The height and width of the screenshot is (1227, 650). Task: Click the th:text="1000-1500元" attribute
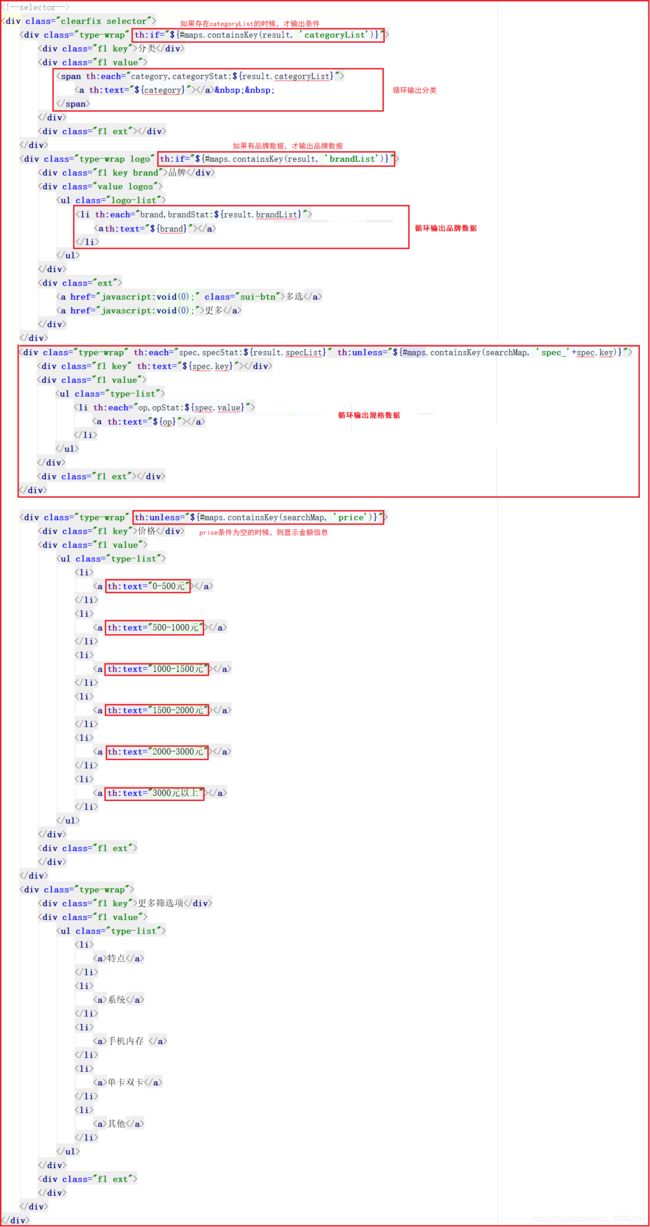[x=158, y=669]
